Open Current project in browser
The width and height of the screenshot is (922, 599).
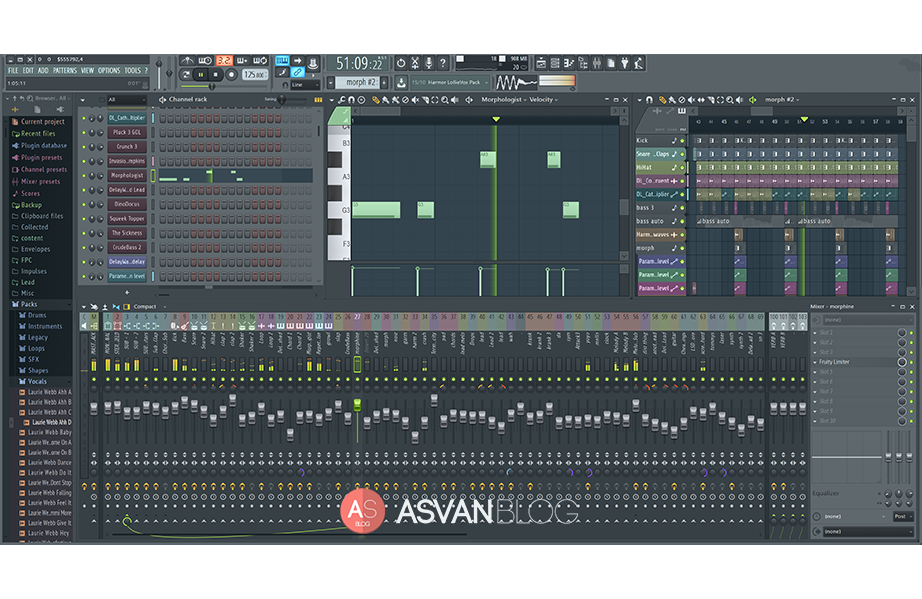click(42, 122)
